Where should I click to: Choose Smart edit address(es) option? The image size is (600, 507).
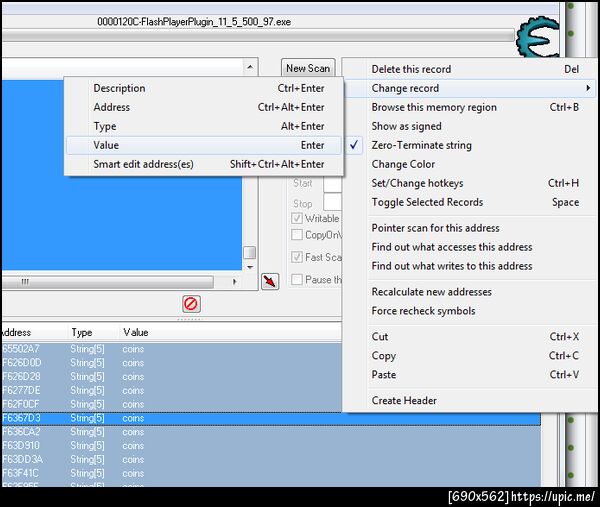(204, 164)
